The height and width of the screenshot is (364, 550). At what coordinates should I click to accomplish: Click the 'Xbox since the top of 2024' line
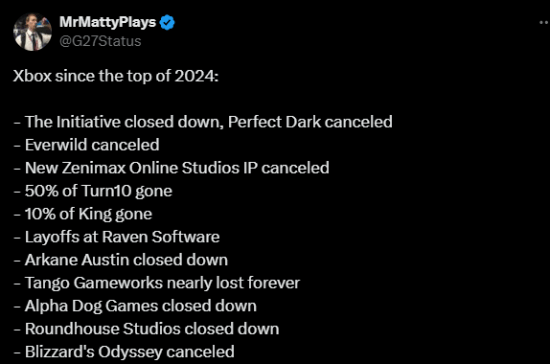point(116,76)
